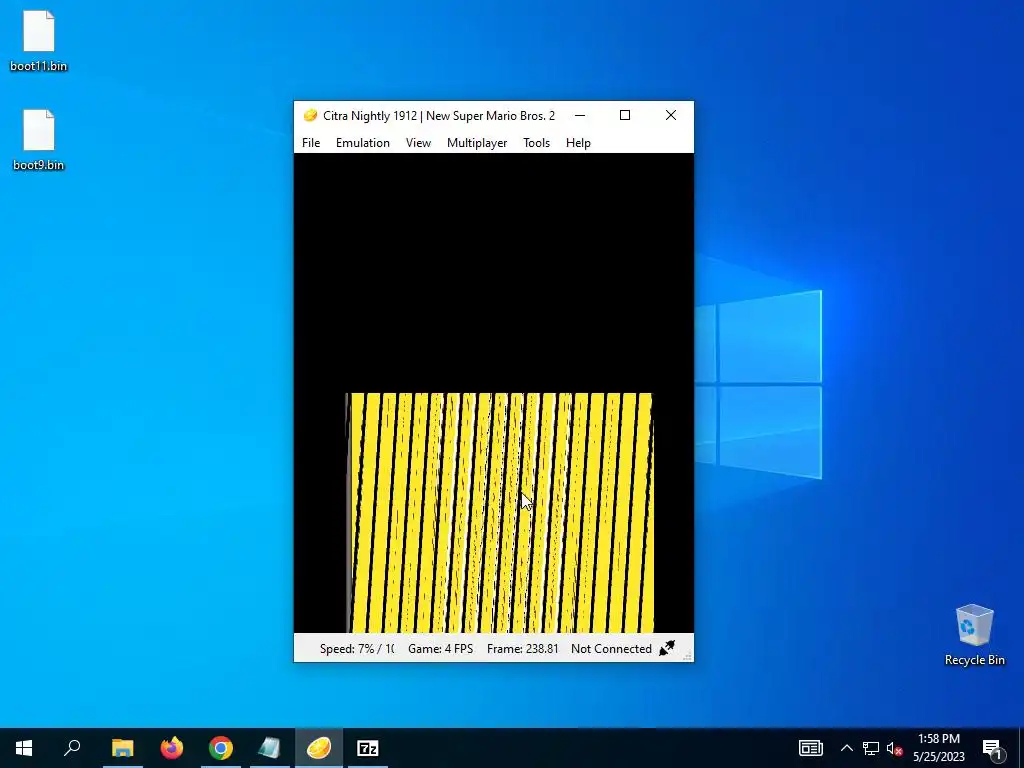Screen dimensions: 1024x768
Task: Maximize the Citra window
Action: pyautogui.click(x=625, y=116)
